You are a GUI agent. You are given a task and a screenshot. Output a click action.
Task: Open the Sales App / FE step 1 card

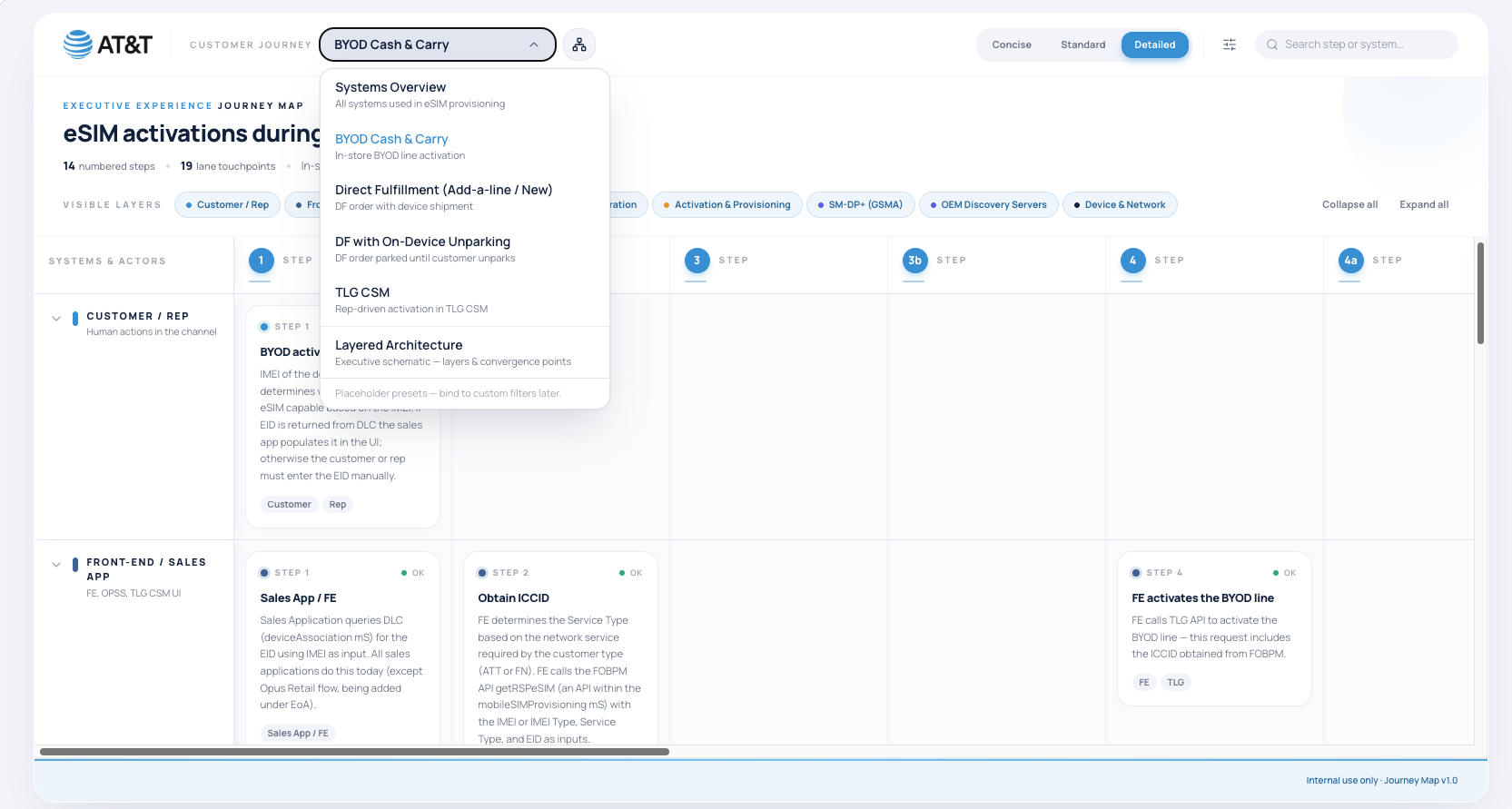pyautogui.click(x=342, y=648)
